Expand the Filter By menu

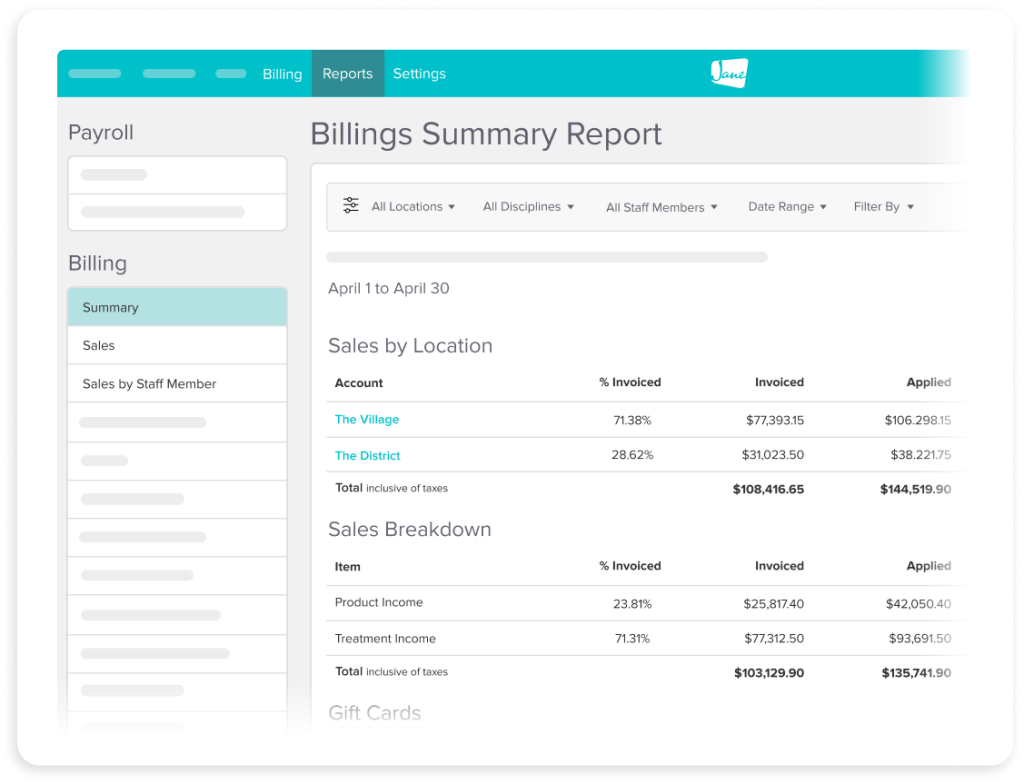[x=883, y=207]
